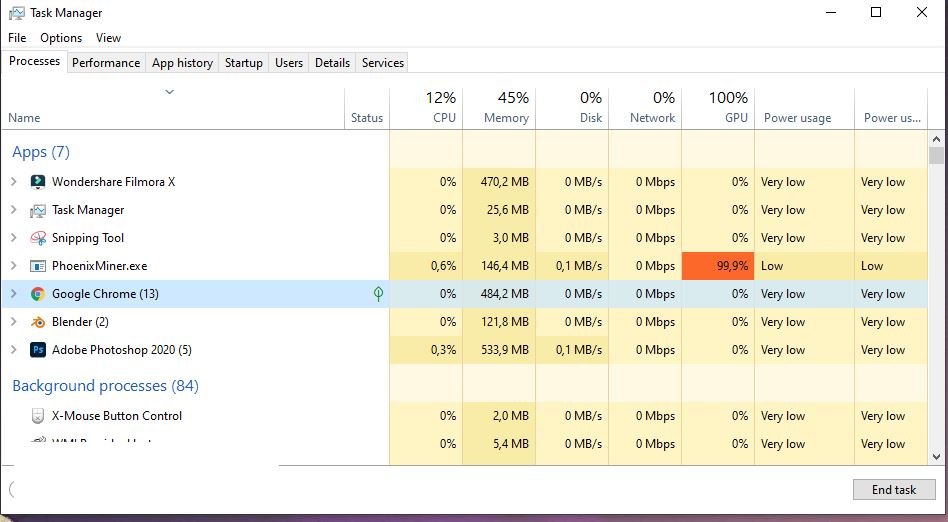Select the X-Mouse Button Control row name

117,416
